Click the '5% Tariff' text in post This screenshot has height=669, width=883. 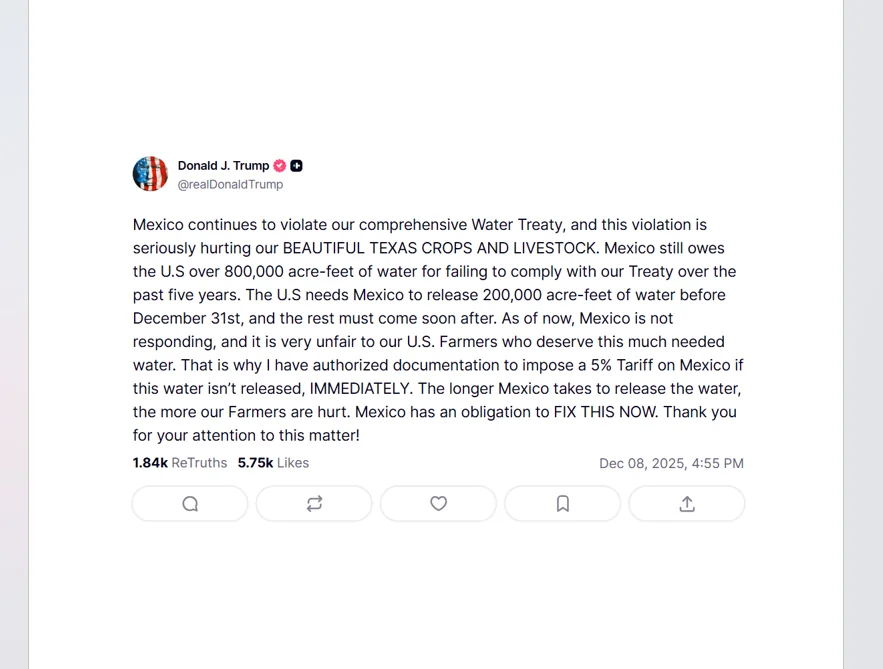pos(622,365)
